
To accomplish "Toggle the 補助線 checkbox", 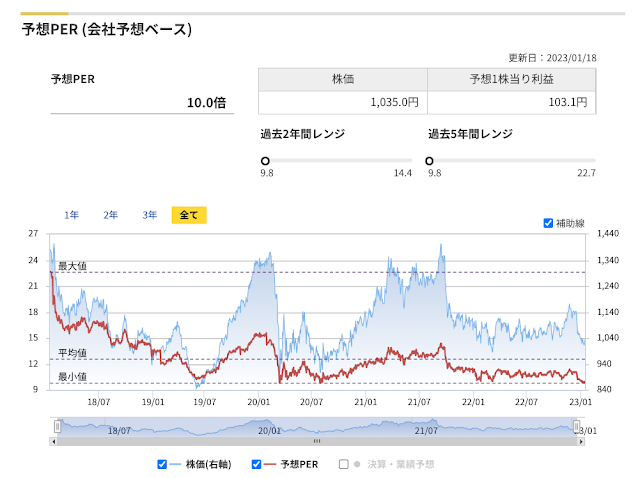I will click(548, 223).
